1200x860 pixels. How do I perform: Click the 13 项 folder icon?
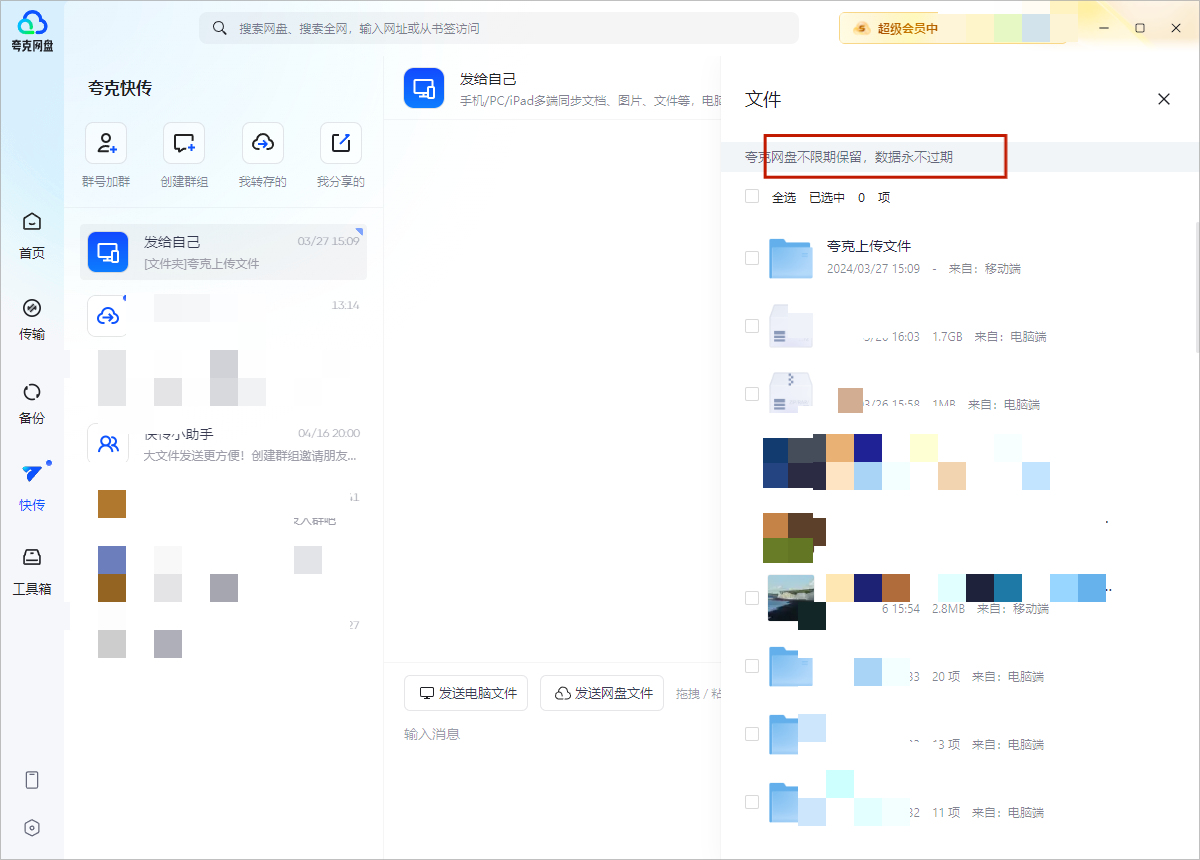tap(791, 733)
